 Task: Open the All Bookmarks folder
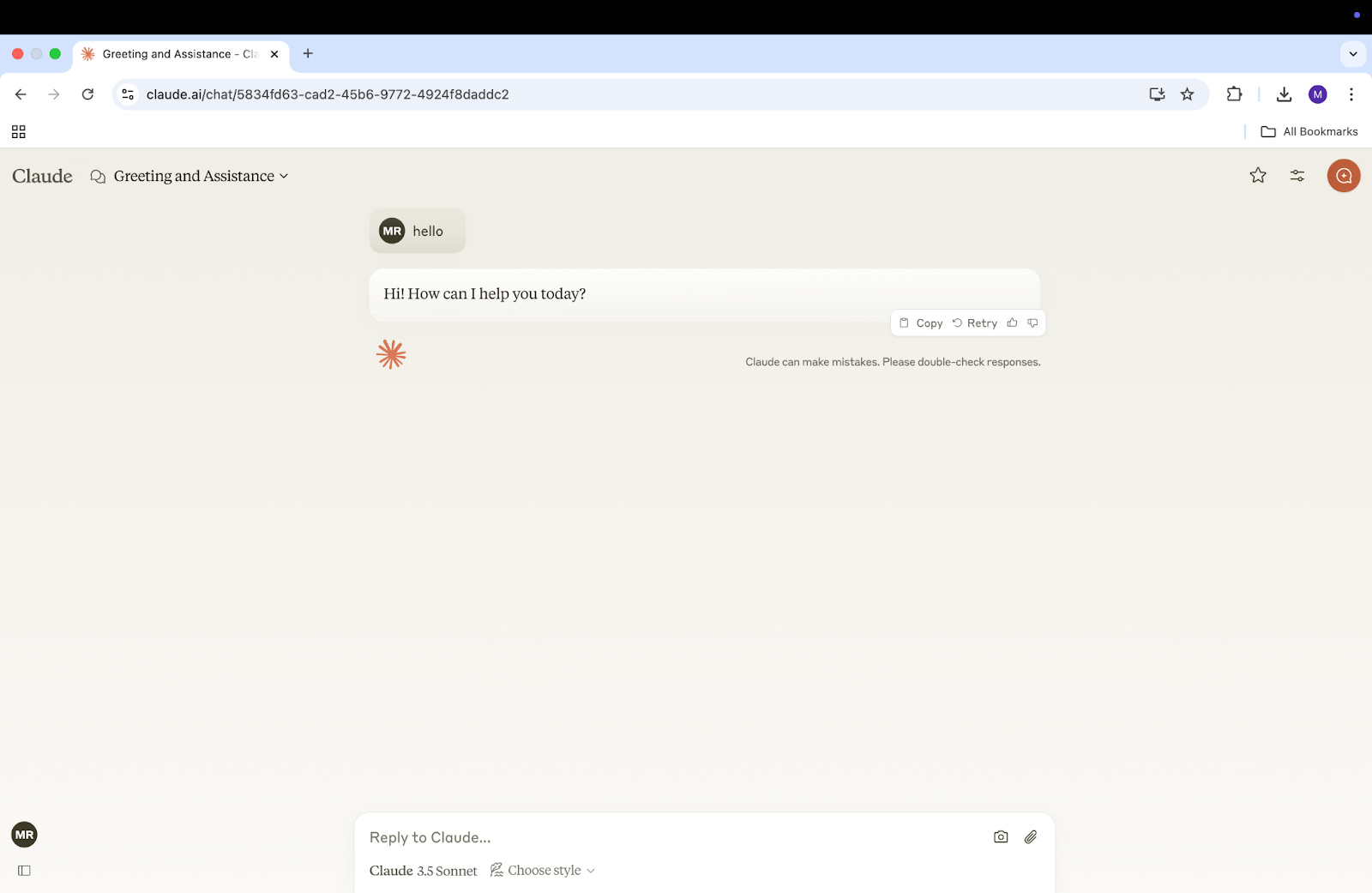click(1309, 131)
